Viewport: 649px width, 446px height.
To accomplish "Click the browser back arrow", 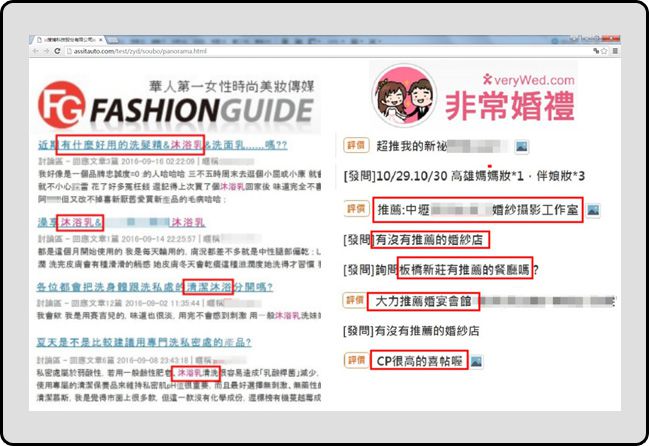I will [x=36, y=51].
